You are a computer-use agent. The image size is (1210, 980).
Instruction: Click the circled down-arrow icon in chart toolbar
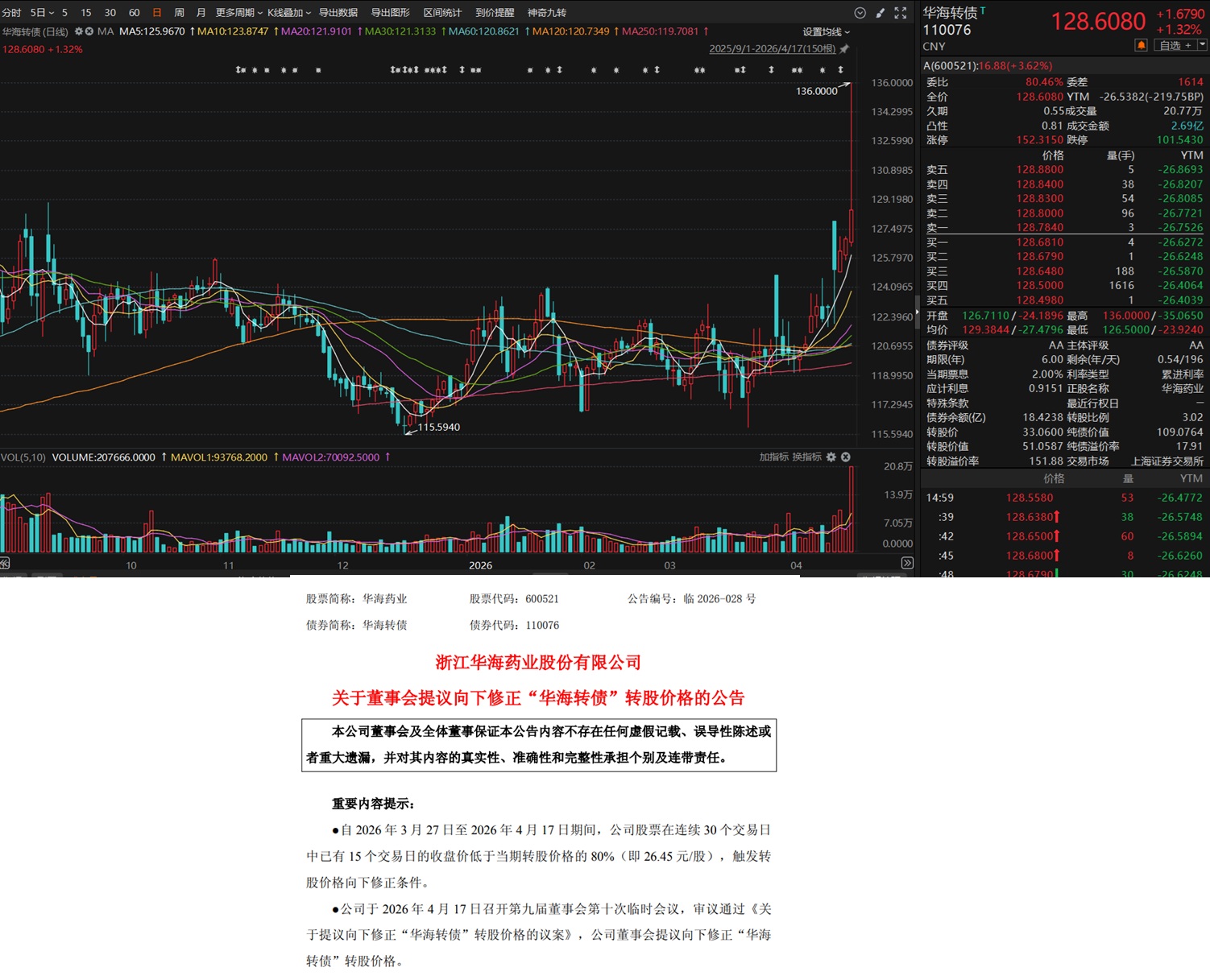(860, 13)
